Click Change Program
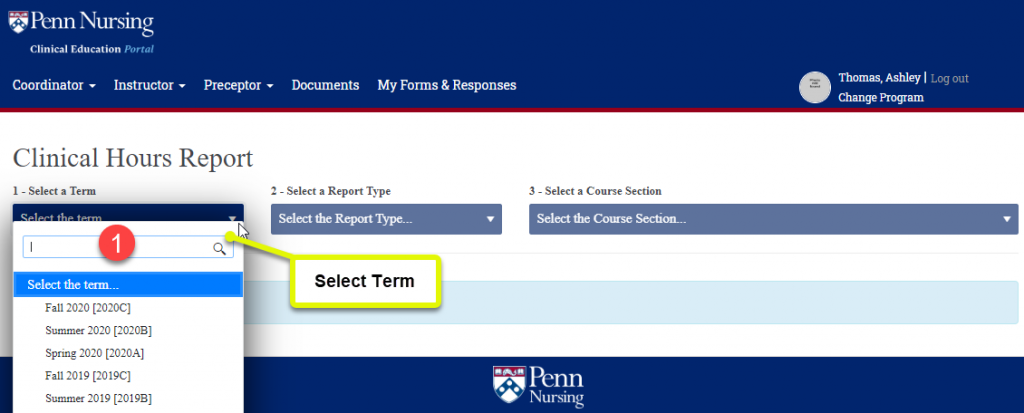This screenshot has height=413, width=1024. [x=880, y=98]
